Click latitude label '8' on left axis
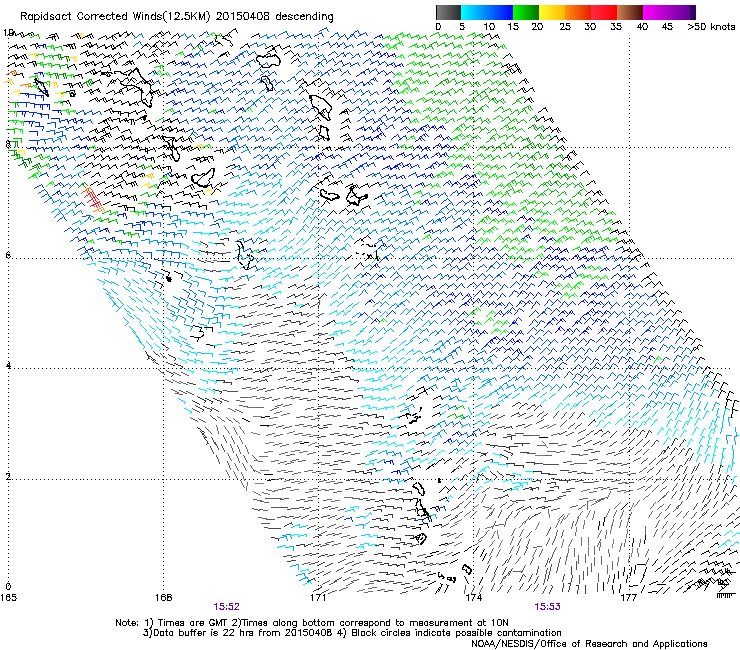This screenshot has width=740, height=650. (x=7, y=144)
